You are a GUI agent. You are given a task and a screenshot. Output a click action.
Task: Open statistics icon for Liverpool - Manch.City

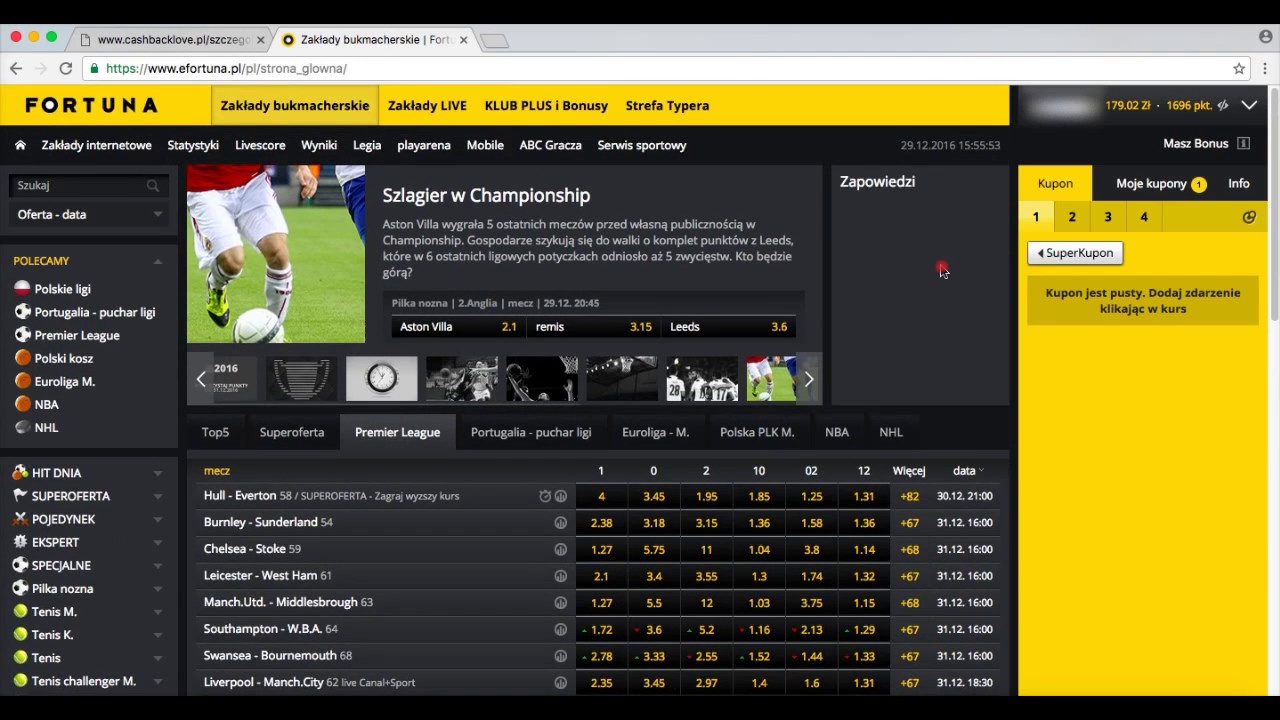pyautogui.click(x=560, y=683)
